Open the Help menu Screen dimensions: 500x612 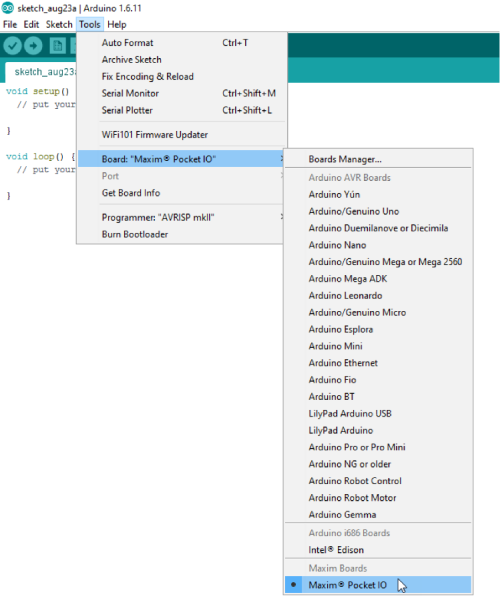[117, 25]
